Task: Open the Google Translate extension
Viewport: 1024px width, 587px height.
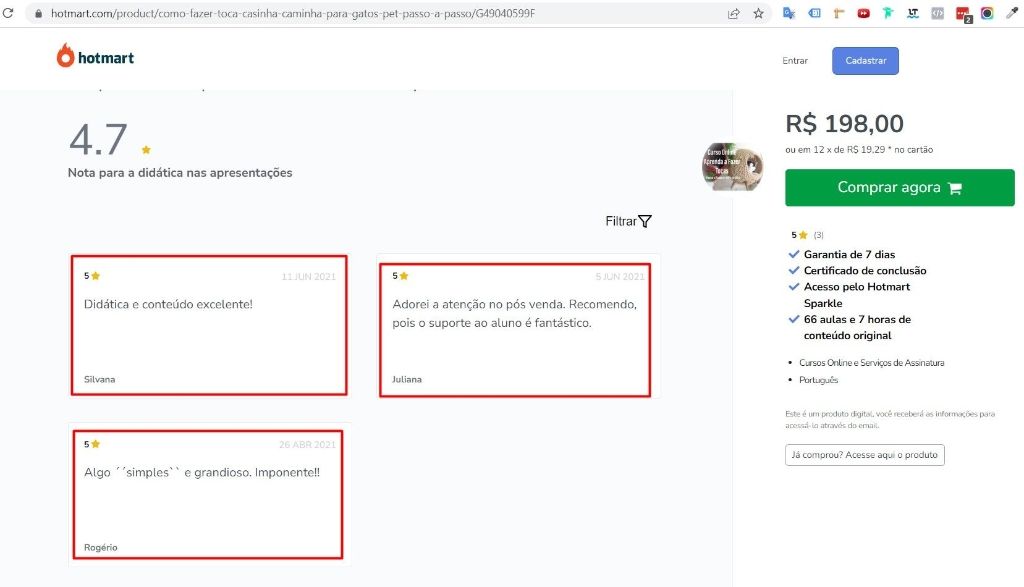Action: click(789, 13)
